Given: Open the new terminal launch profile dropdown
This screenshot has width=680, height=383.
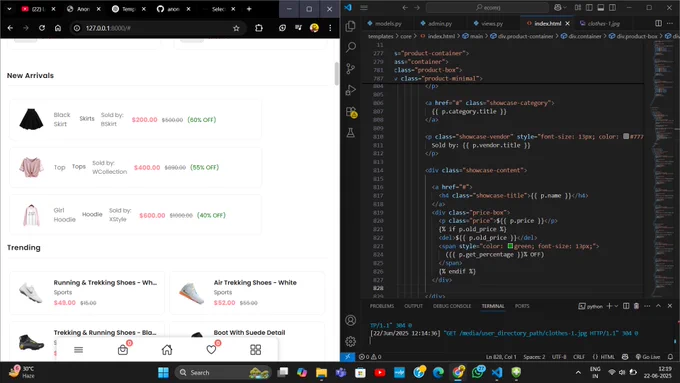Looking at the screenshot, I should tap(616, 306).
